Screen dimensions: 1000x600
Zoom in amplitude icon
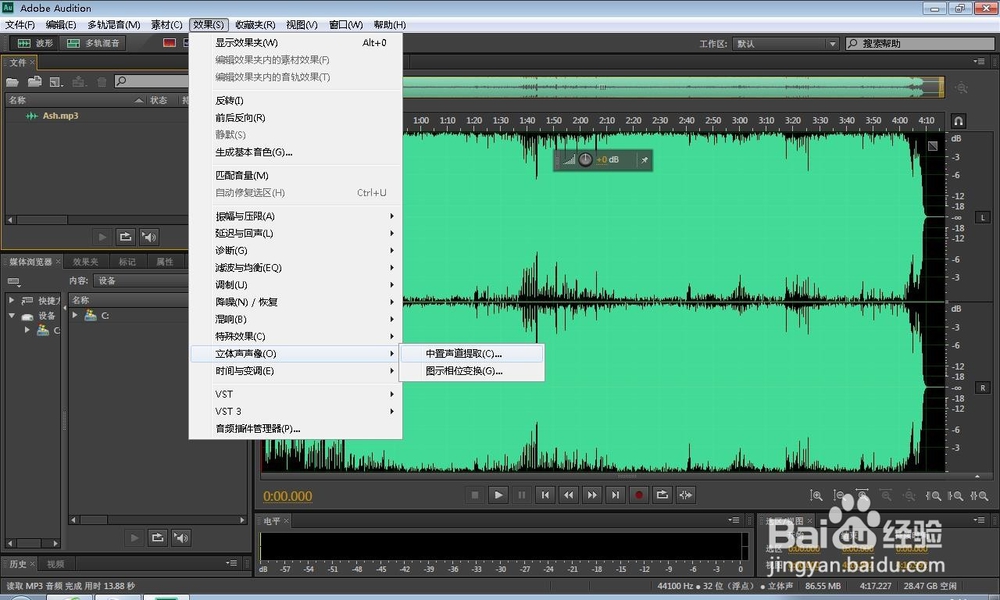pos(816,495)
